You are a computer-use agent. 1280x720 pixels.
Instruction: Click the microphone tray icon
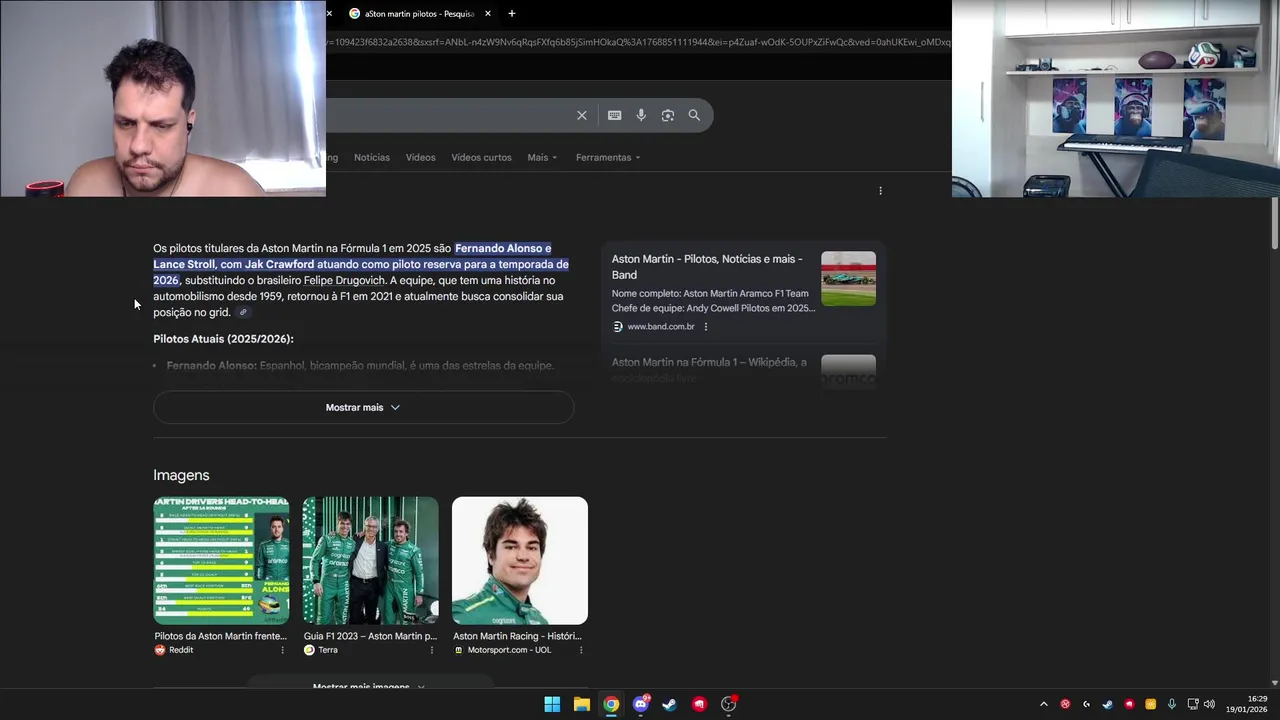(x=1172, y=704)
